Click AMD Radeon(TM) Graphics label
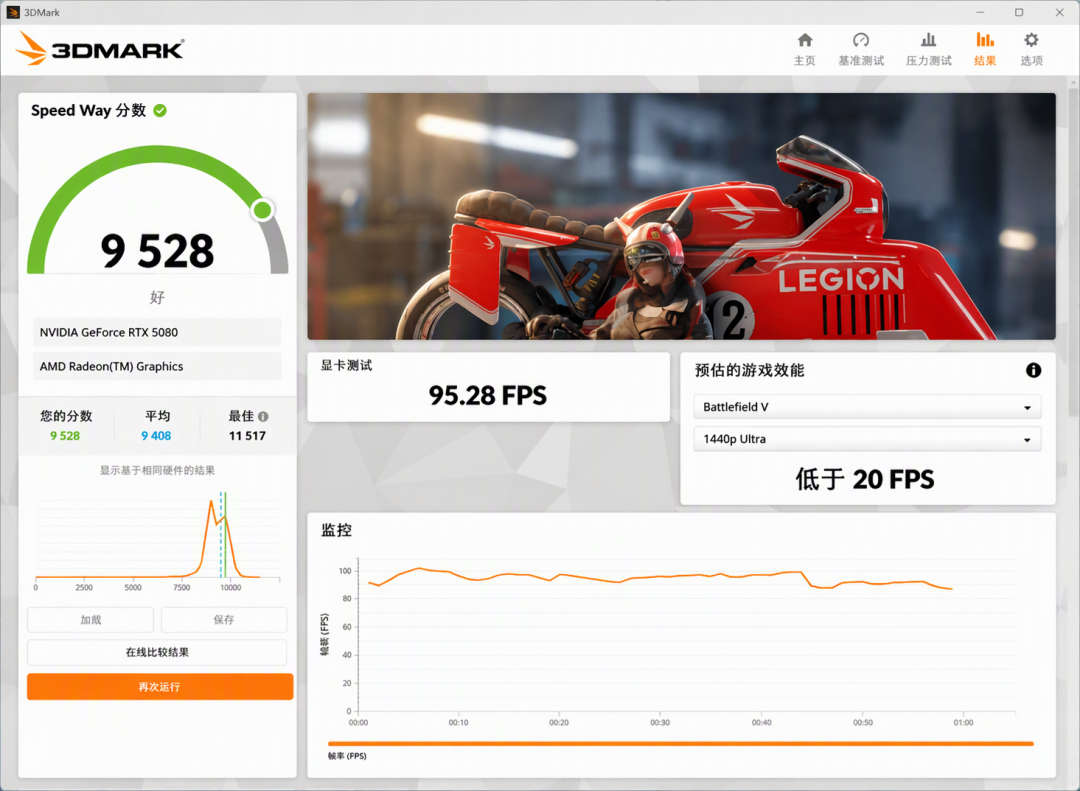The width and height of the screenshot is (1080, 791). (112, 367)
